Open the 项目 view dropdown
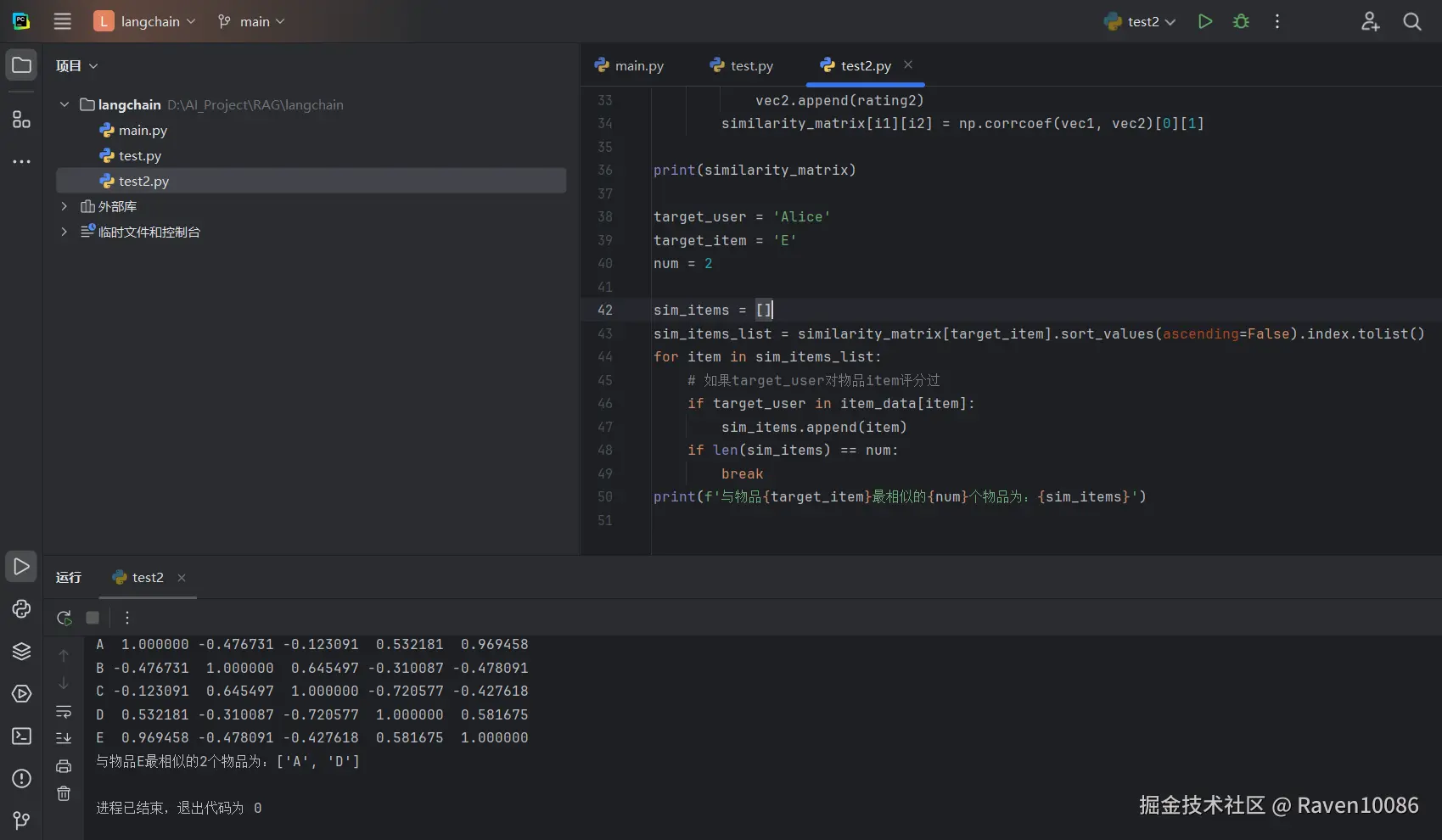Viewport: 1442px width, 840px height. pos(77,66)
